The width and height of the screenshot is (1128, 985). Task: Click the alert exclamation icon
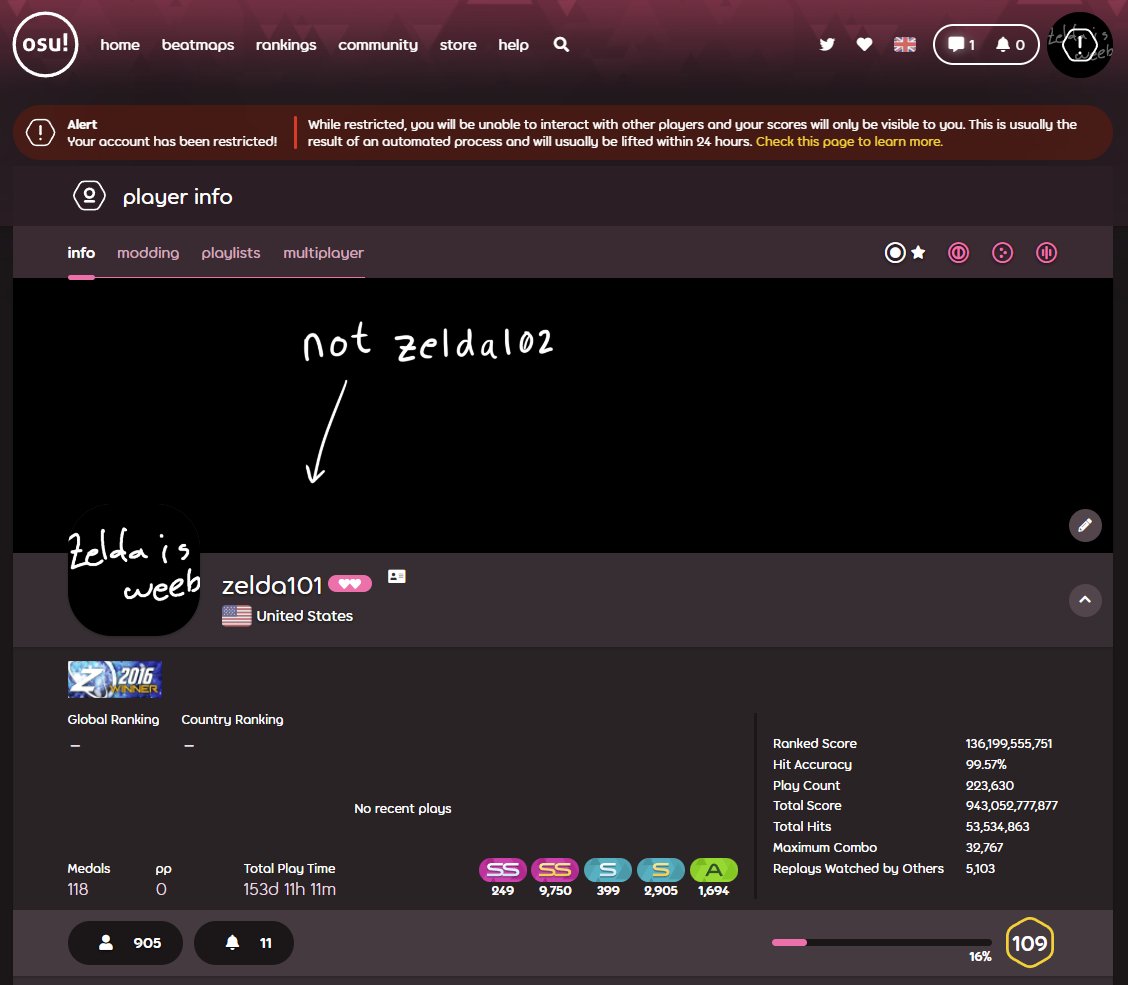pos(40,132)
